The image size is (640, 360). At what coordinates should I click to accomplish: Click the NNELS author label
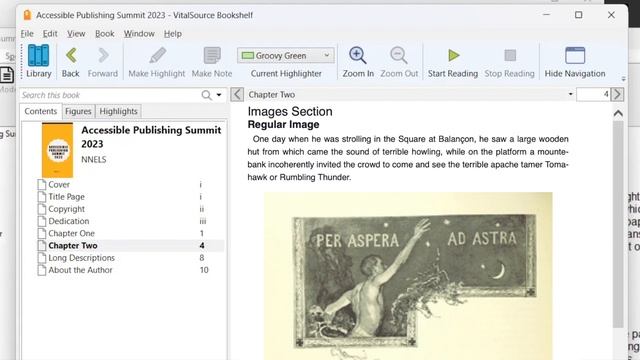tap(93, 160)
